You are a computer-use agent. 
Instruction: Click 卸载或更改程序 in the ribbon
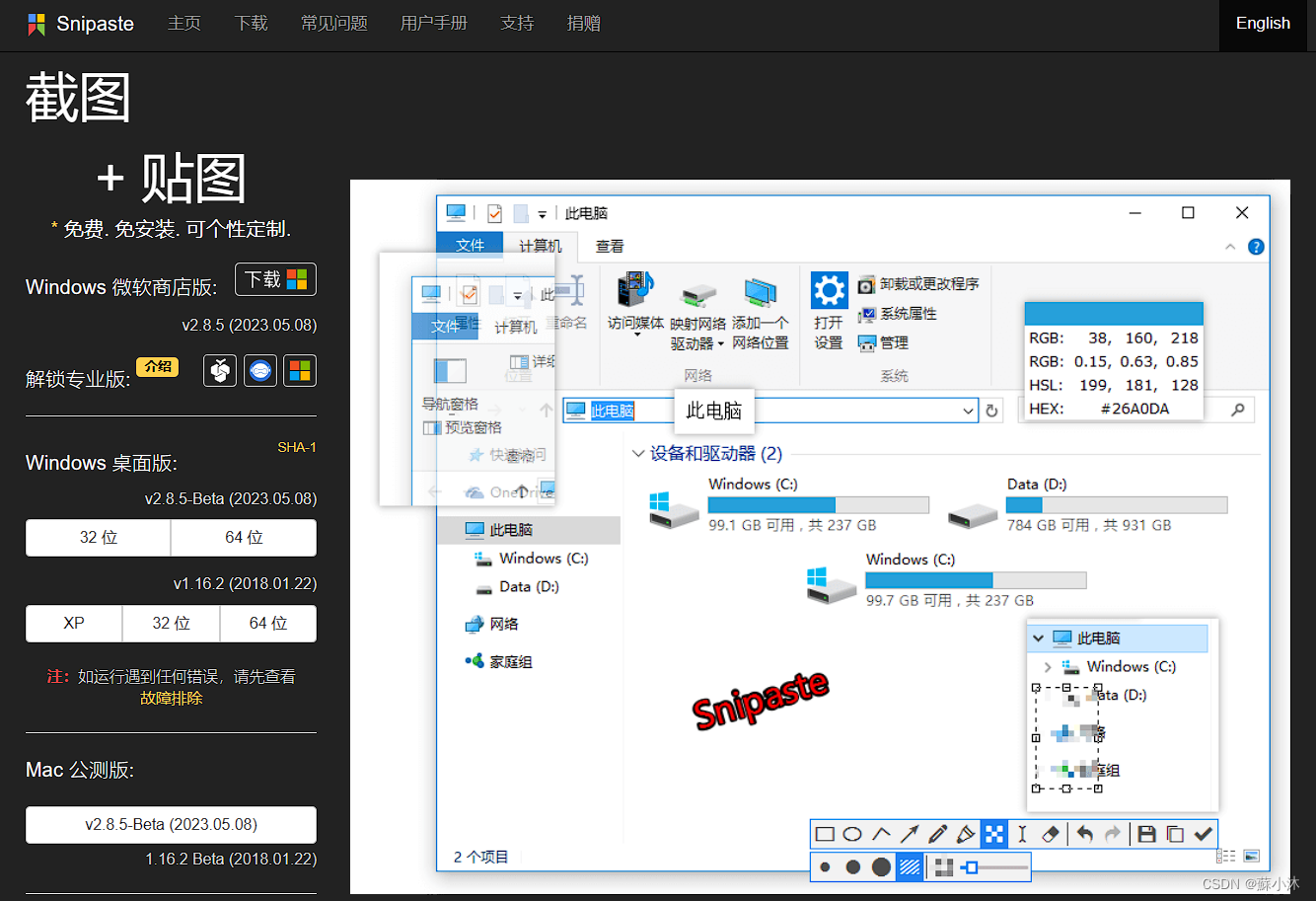point(918,284)
